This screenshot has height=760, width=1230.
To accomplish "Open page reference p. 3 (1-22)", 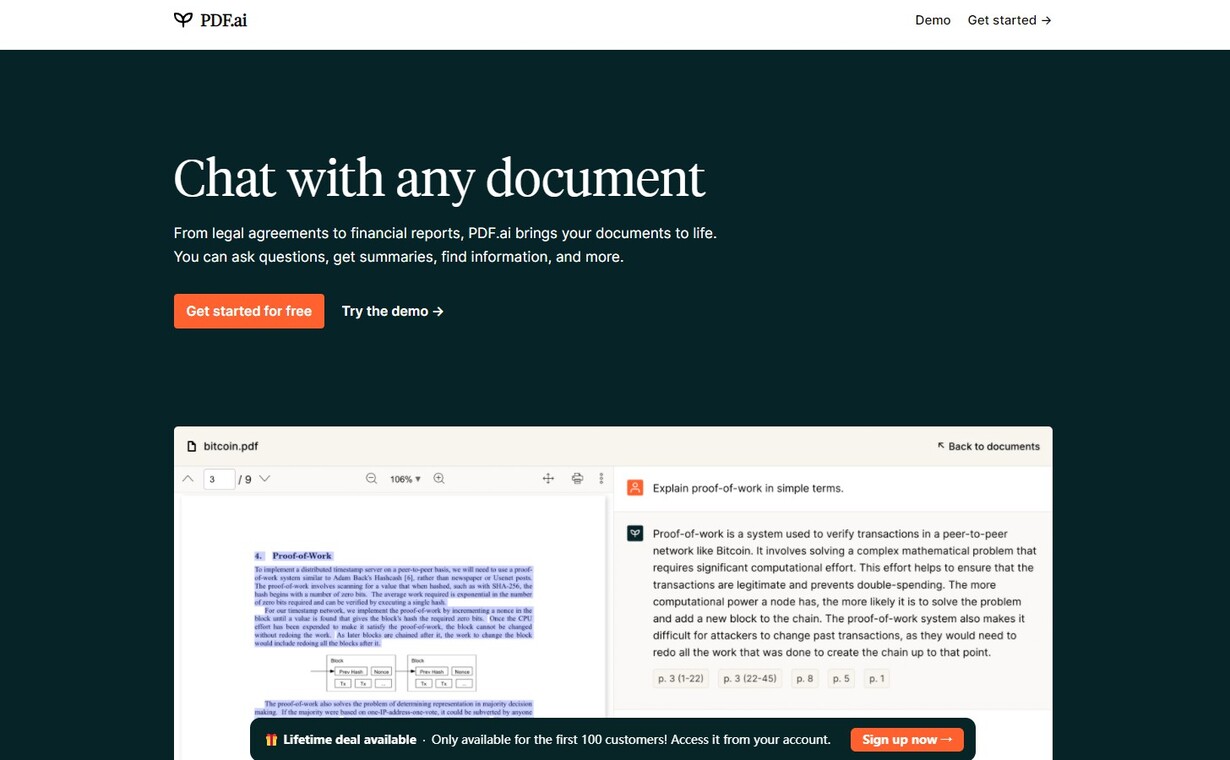I will coord(680,678).
